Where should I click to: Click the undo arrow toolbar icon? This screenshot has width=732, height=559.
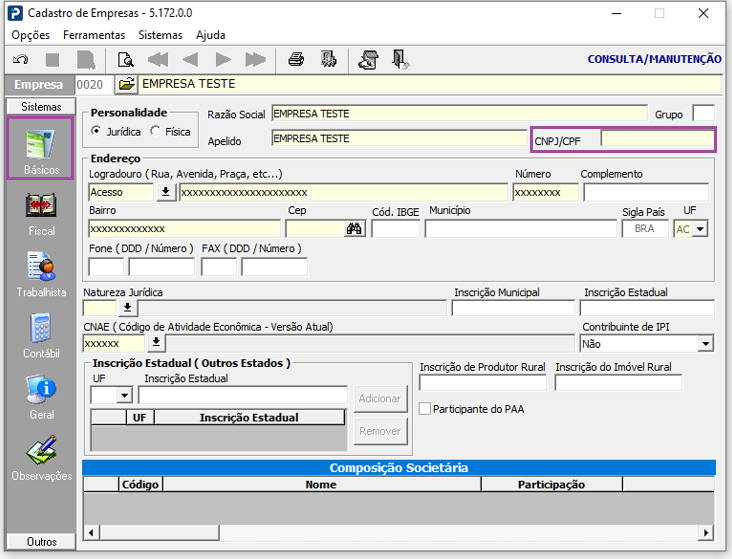[x=21, y=60]
